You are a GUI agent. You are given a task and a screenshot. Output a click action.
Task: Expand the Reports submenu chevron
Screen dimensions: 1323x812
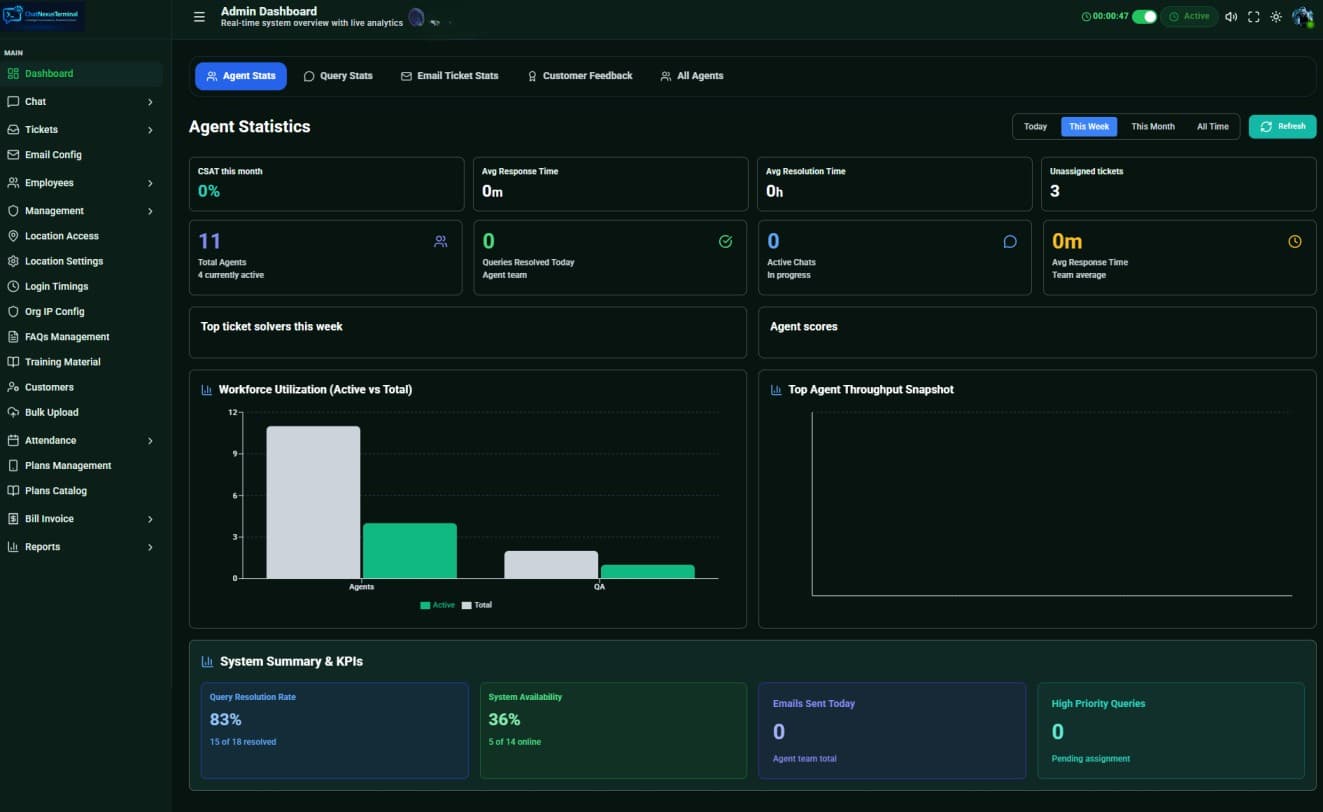coord(150,547)
